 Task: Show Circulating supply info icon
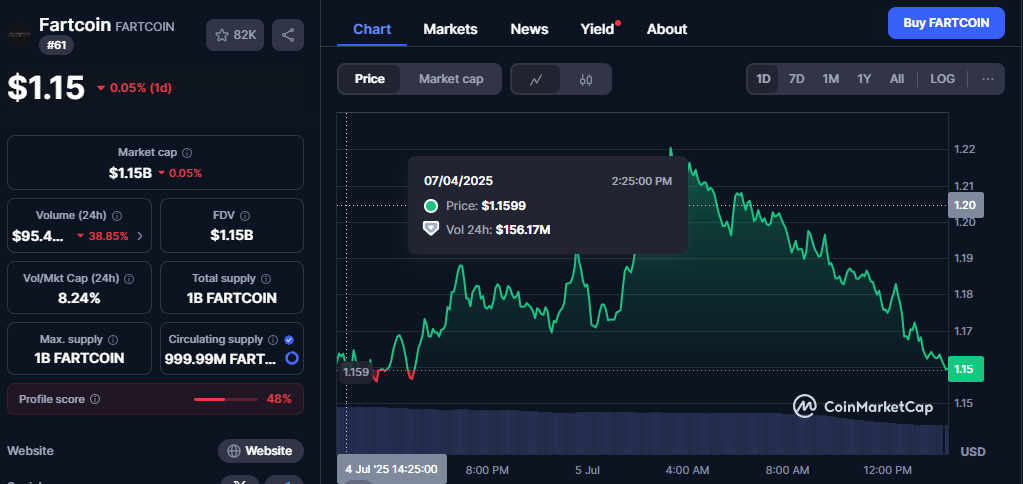click(x=275, y=340)
